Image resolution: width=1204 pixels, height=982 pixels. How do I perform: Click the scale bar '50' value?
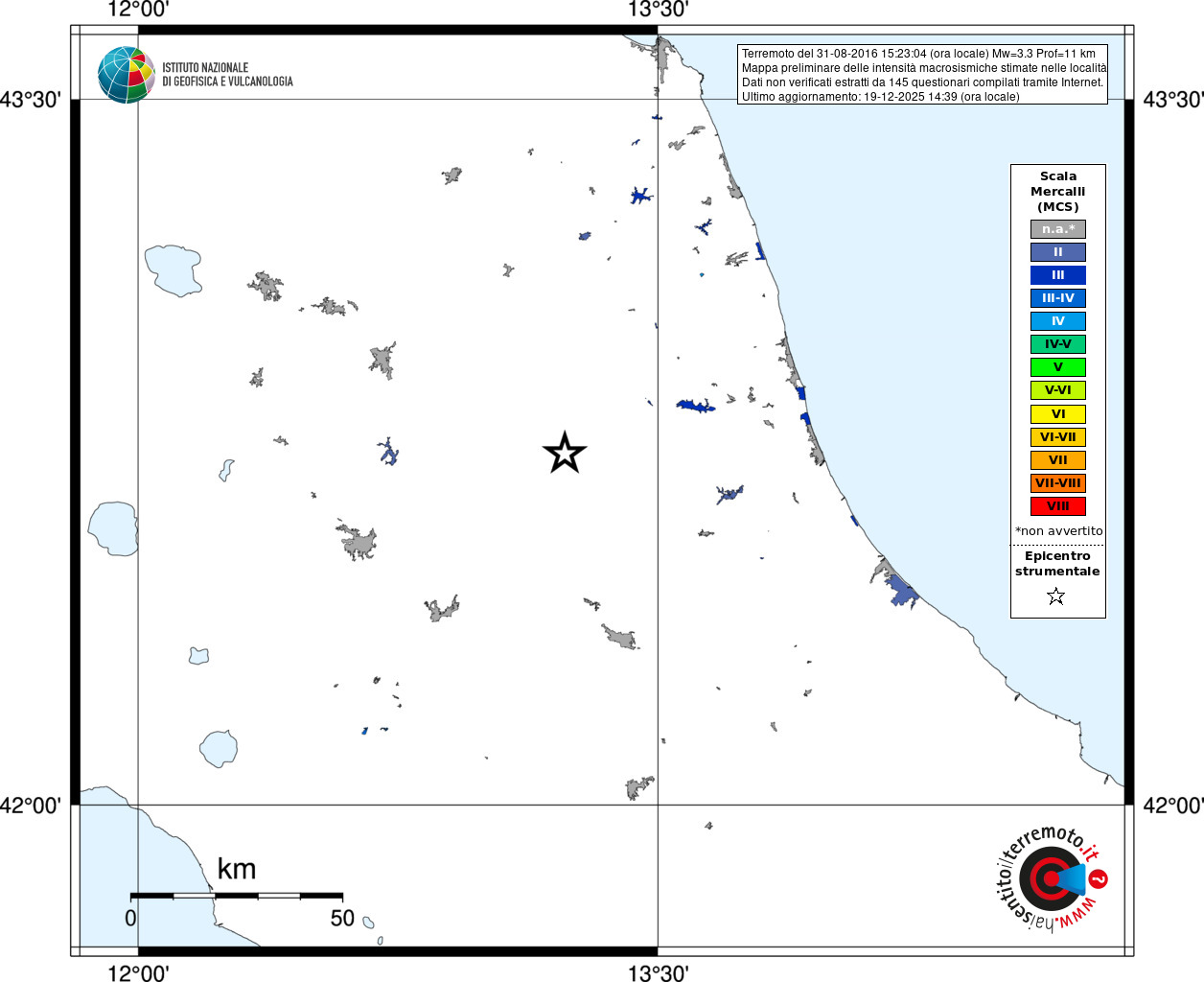click(x=342, y=919)
